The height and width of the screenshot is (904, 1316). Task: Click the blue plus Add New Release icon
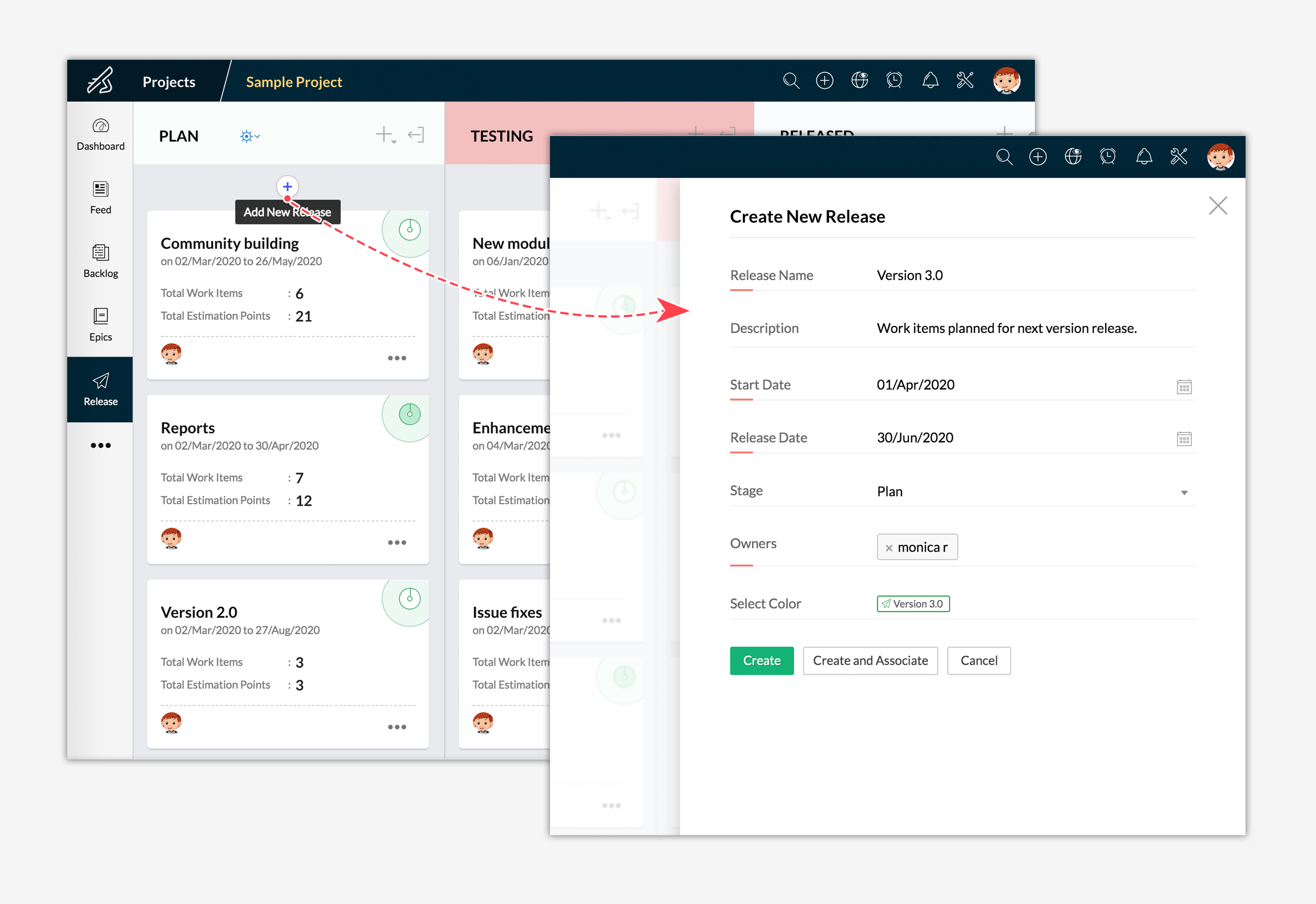click(x=287, y=186)
